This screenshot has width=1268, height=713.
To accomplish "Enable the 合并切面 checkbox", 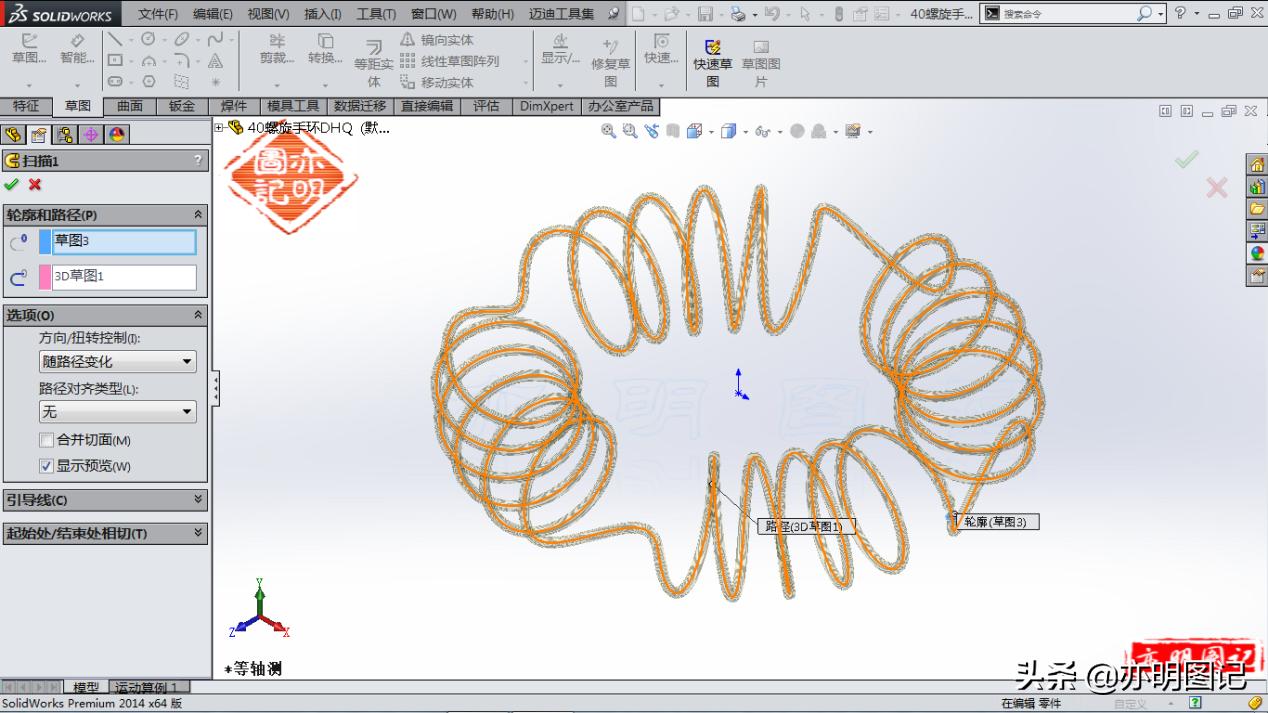I will point(46,440).
